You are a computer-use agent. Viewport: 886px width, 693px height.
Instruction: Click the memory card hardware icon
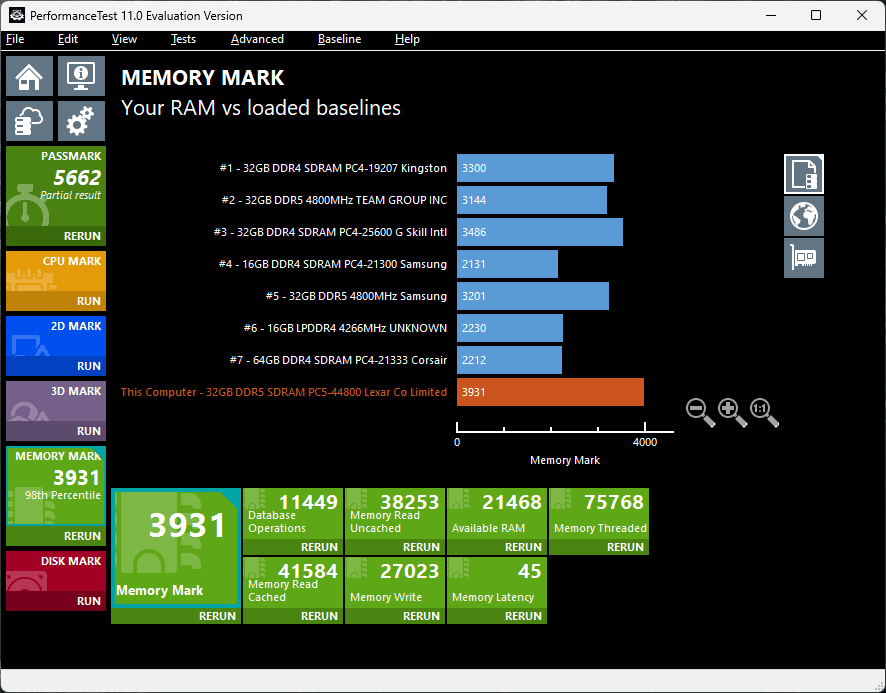[x=804, y=258]
